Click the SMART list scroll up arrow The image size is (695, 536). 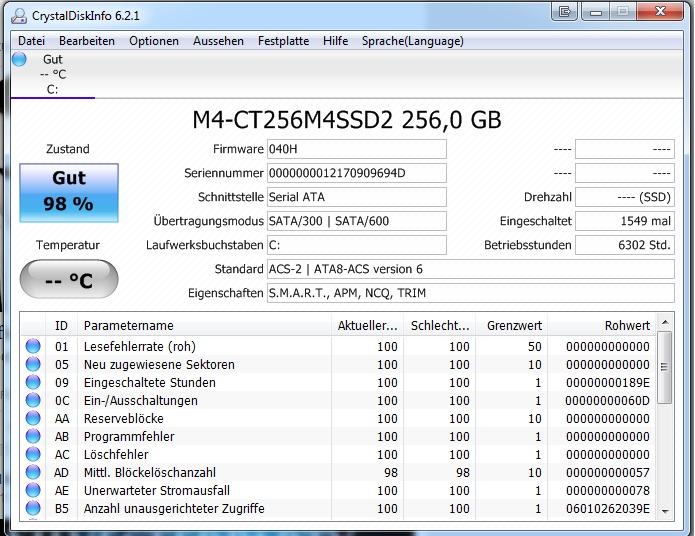point(665,322)
